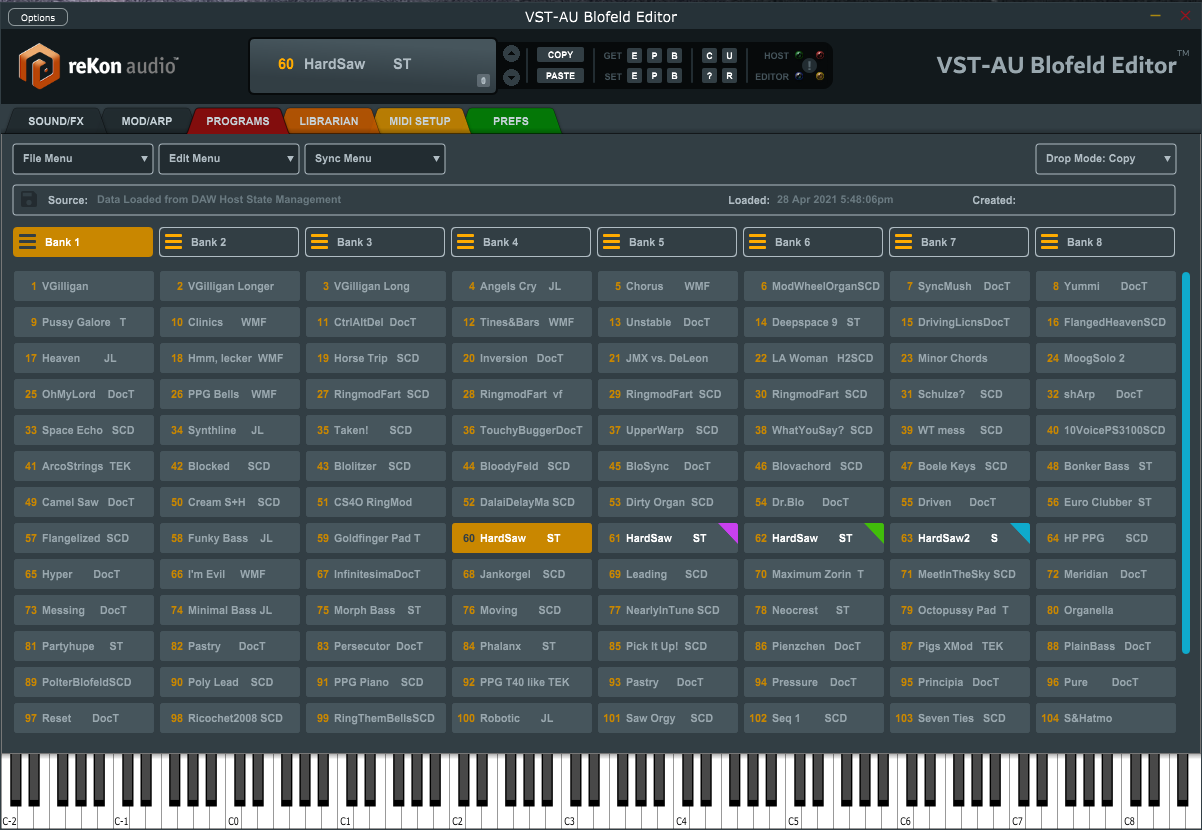Image resolution: width=1202 pixels, height=830 pixels.
Task: Select program 79 Octopussy Pad T
Action: (x=960, y=610)
